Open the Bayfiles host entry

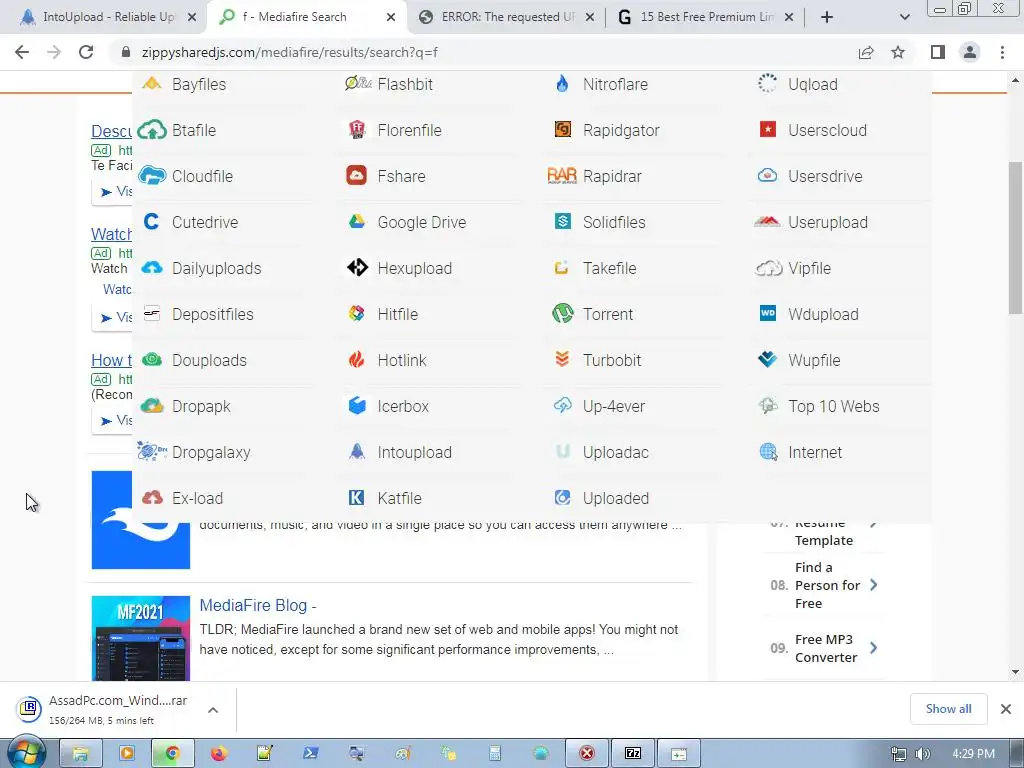coord(184,84)
